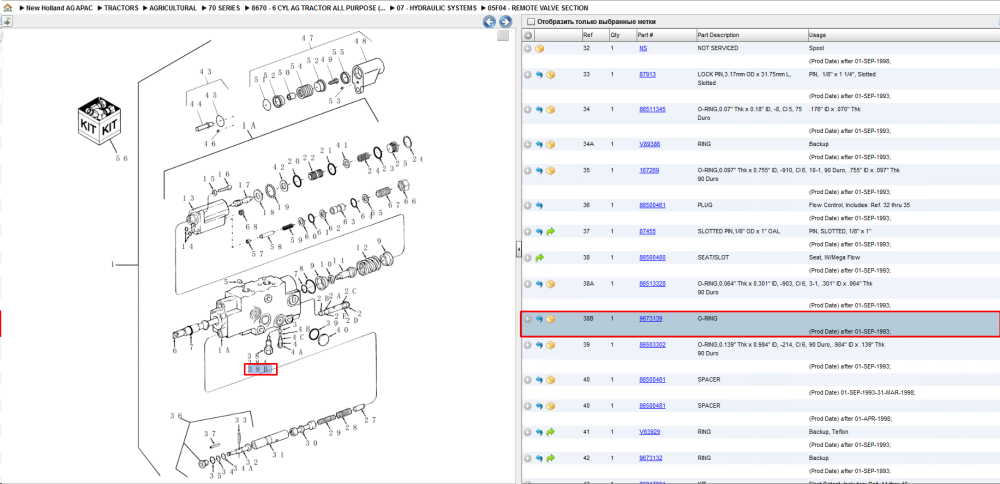This screenshot has height=484, width=1000.
Task: Click '(Prod Date) after 01-APR-1998;' text
Action: [850, 419]
